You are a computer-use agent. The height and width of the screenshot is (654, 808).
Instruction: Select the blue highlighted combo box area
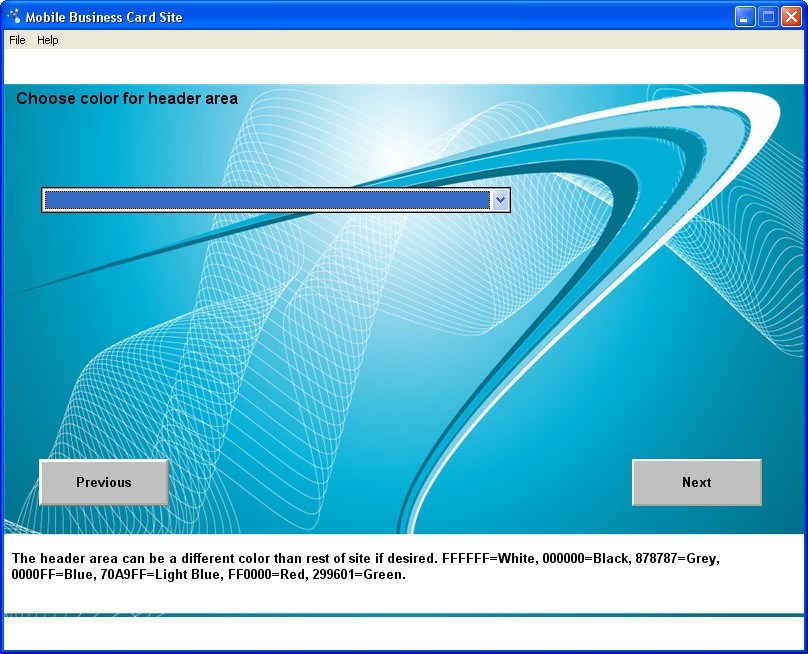(x=265, y=199)
